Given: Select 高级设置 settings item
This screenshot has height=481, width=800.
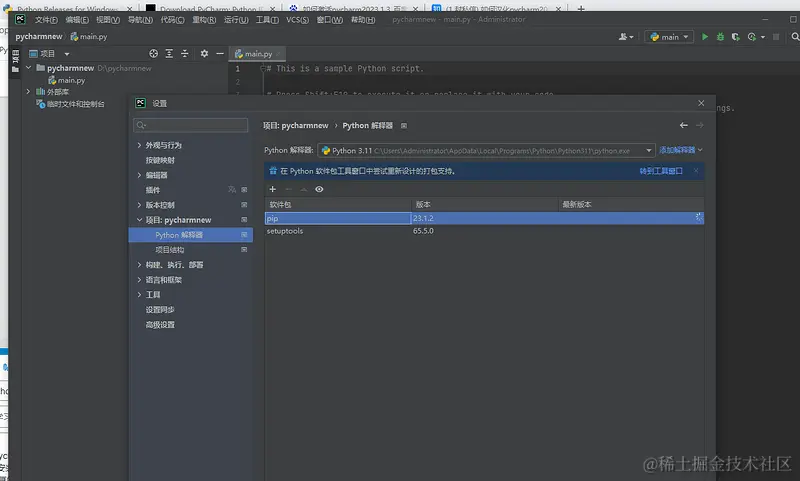Looking at the screenshot, I should pyautogui.click(x=160, y=324).
